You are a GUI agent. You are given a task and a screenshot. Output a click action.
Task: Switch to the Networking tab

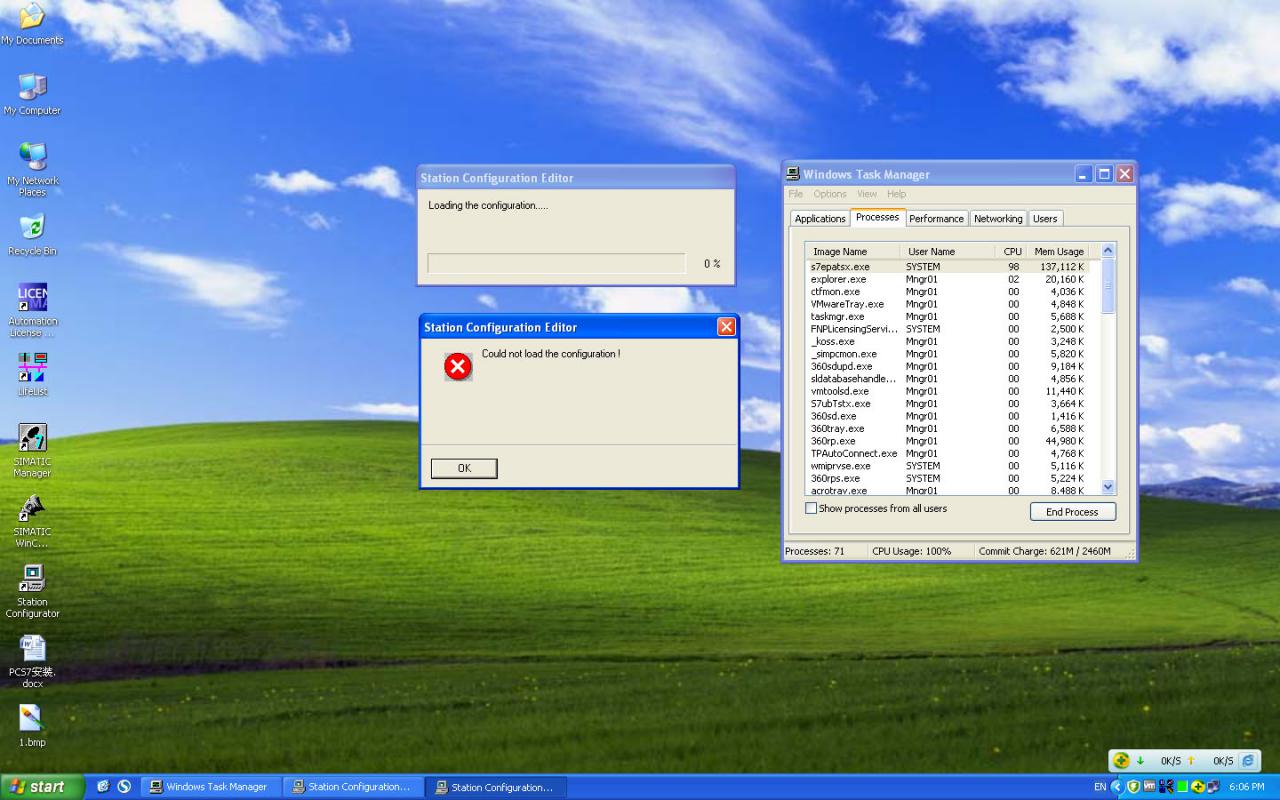point(998,218)
